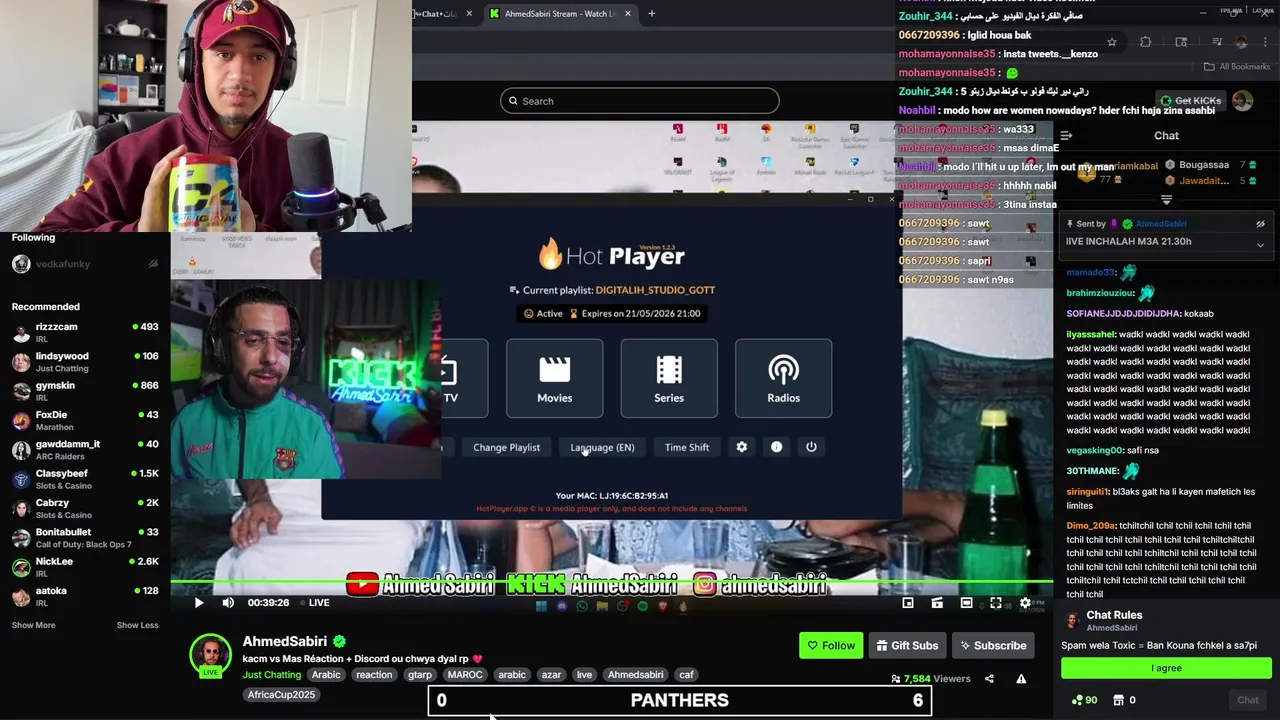Show Hot Player info icon
This screenshot has height=720, width=1280.
pyautogui.click(x=776, y=447)
